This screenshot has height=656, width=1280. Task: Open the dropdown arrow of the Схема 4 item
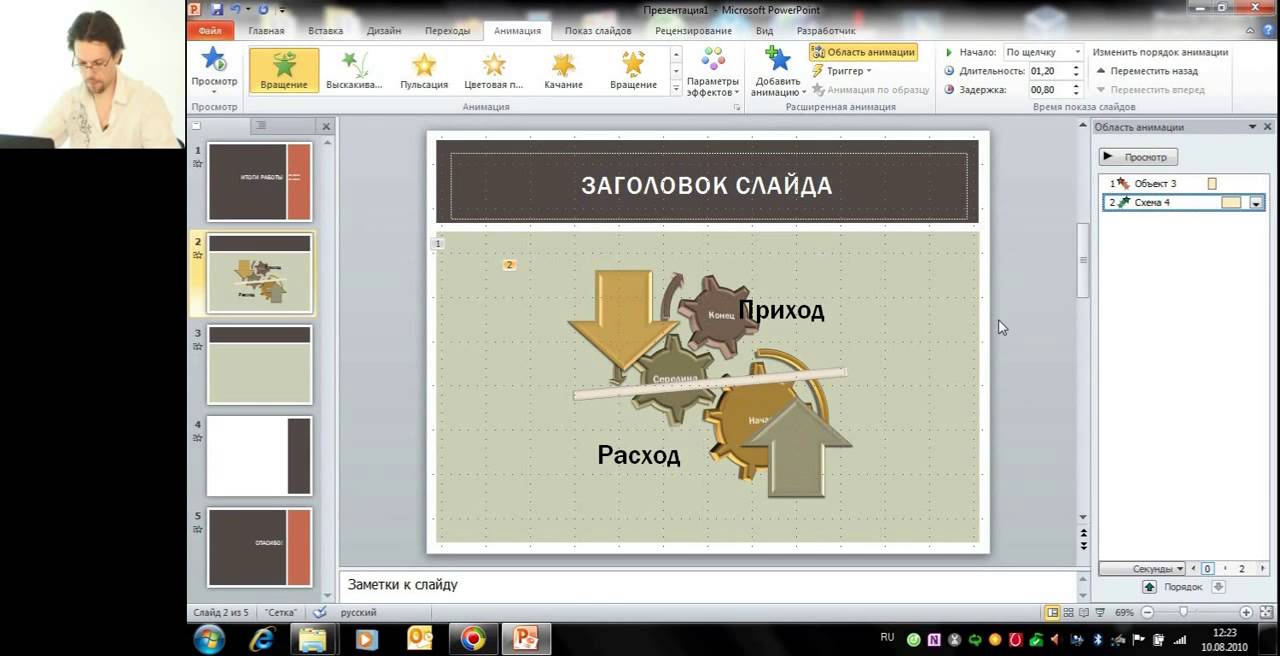point(1257,203)
